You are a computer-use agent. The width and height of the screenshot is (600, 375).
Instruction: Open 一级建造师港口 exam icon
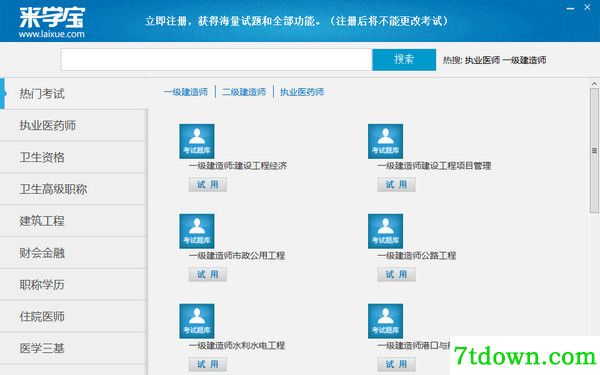coord(385,321)
